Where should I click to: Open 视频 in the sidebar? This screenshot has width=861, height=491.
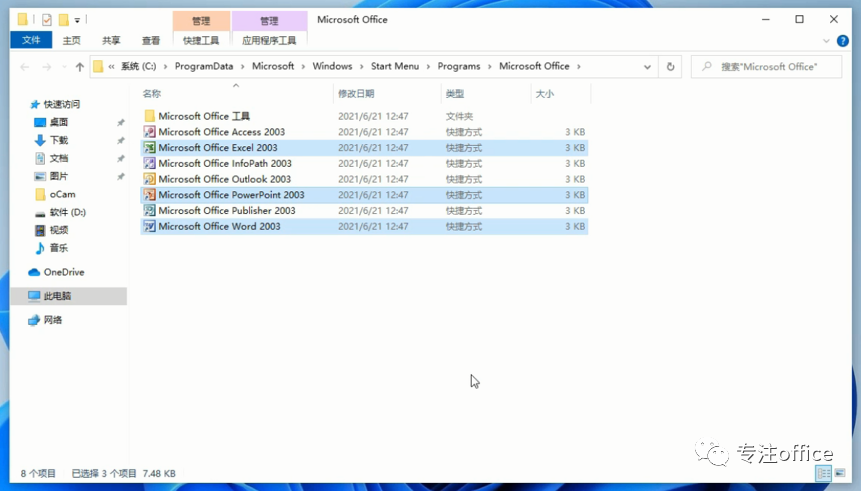click(x=59, y=230)
